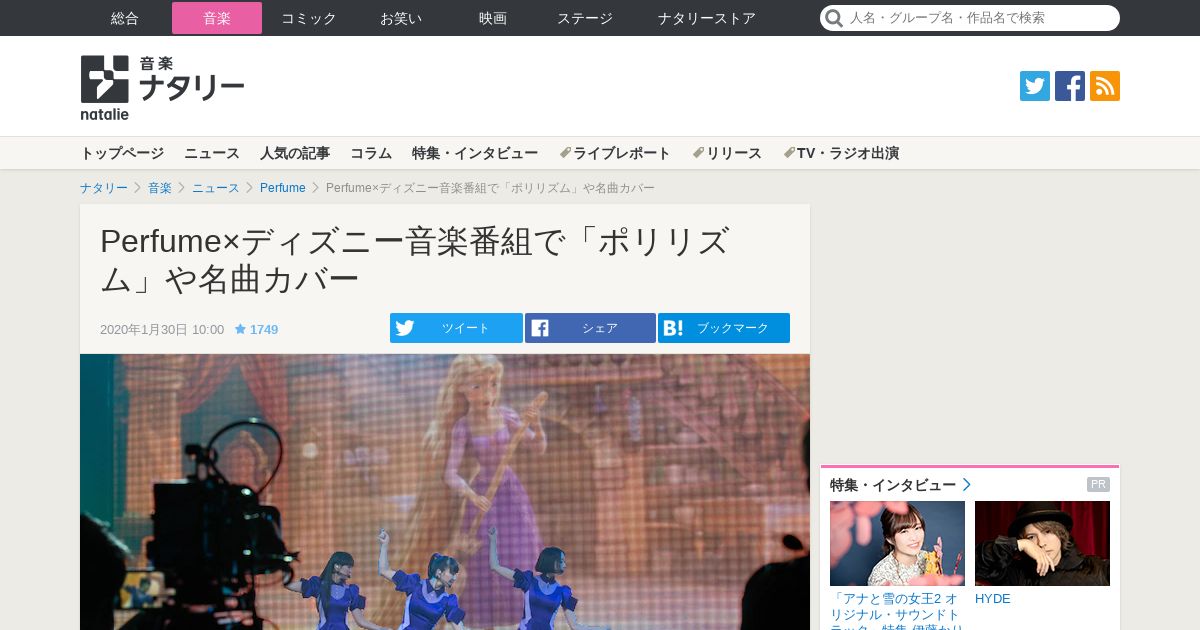Open the Facebook icon in header
Viewport: 1200px width, 630px height.
click(x=1070, y=86)
